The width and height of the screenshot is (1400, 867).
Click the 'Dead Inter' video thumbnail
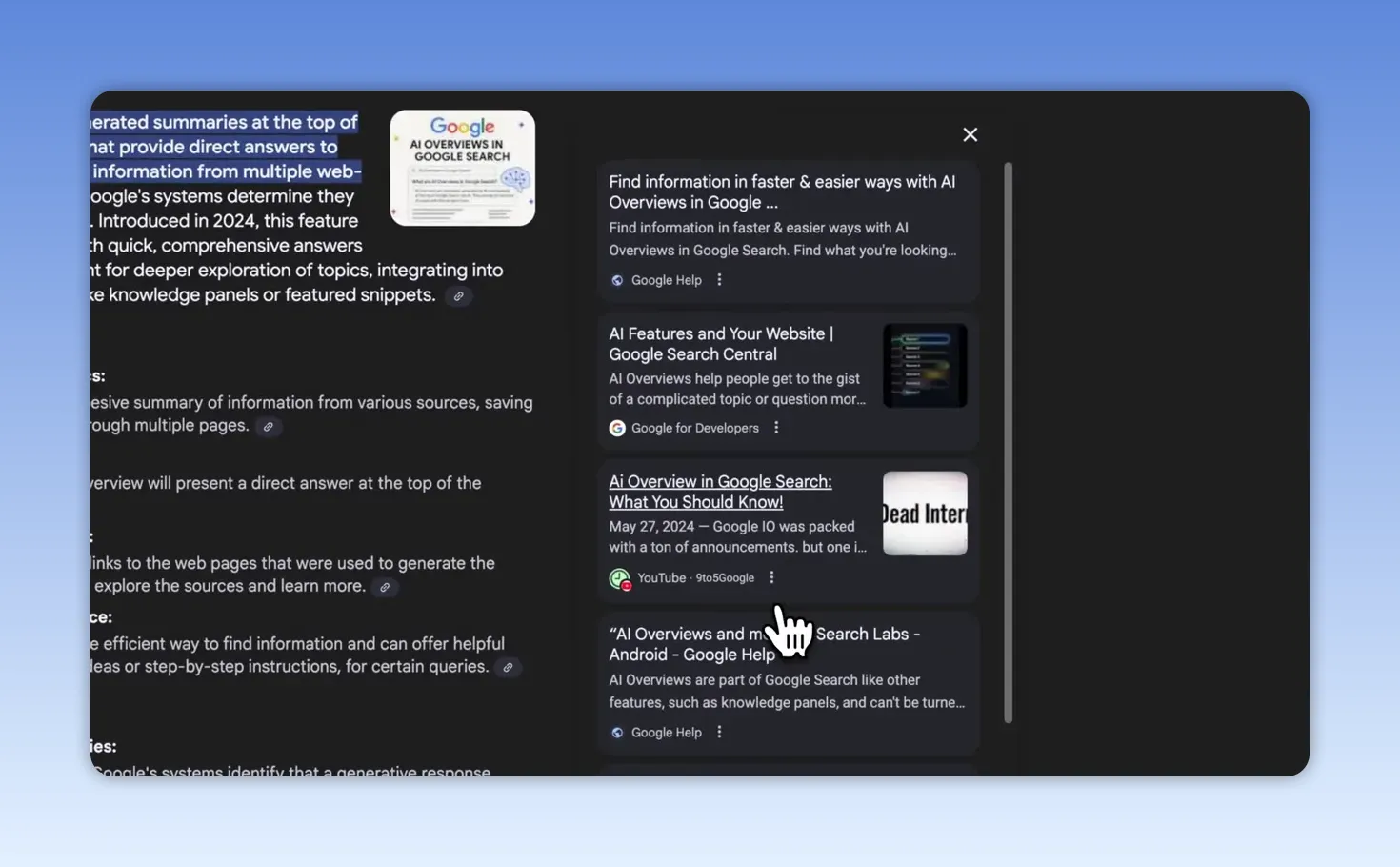pos(925,514)
